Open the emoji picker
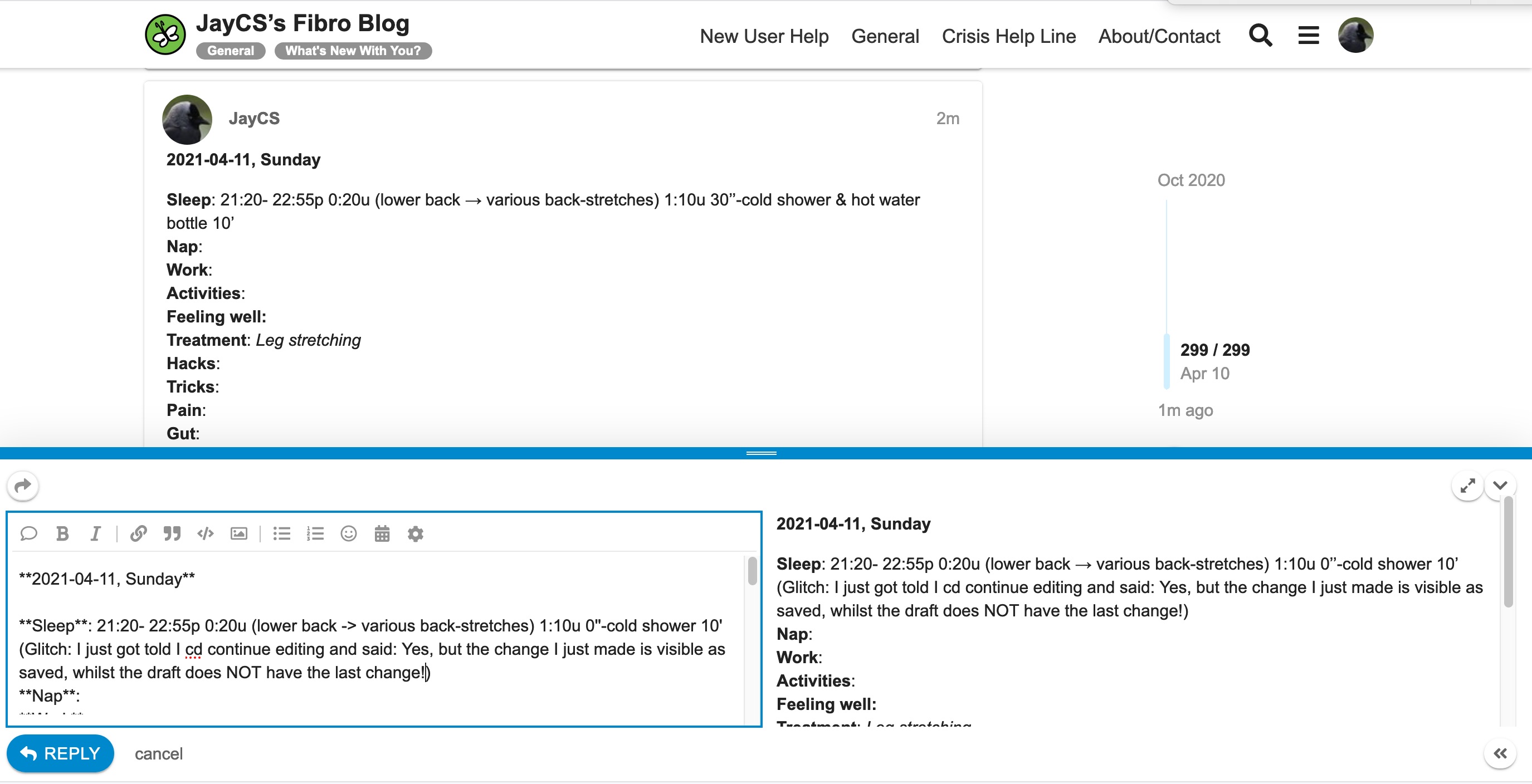Viewport: 1532px width, 784px height. click(x=349, y=533)
